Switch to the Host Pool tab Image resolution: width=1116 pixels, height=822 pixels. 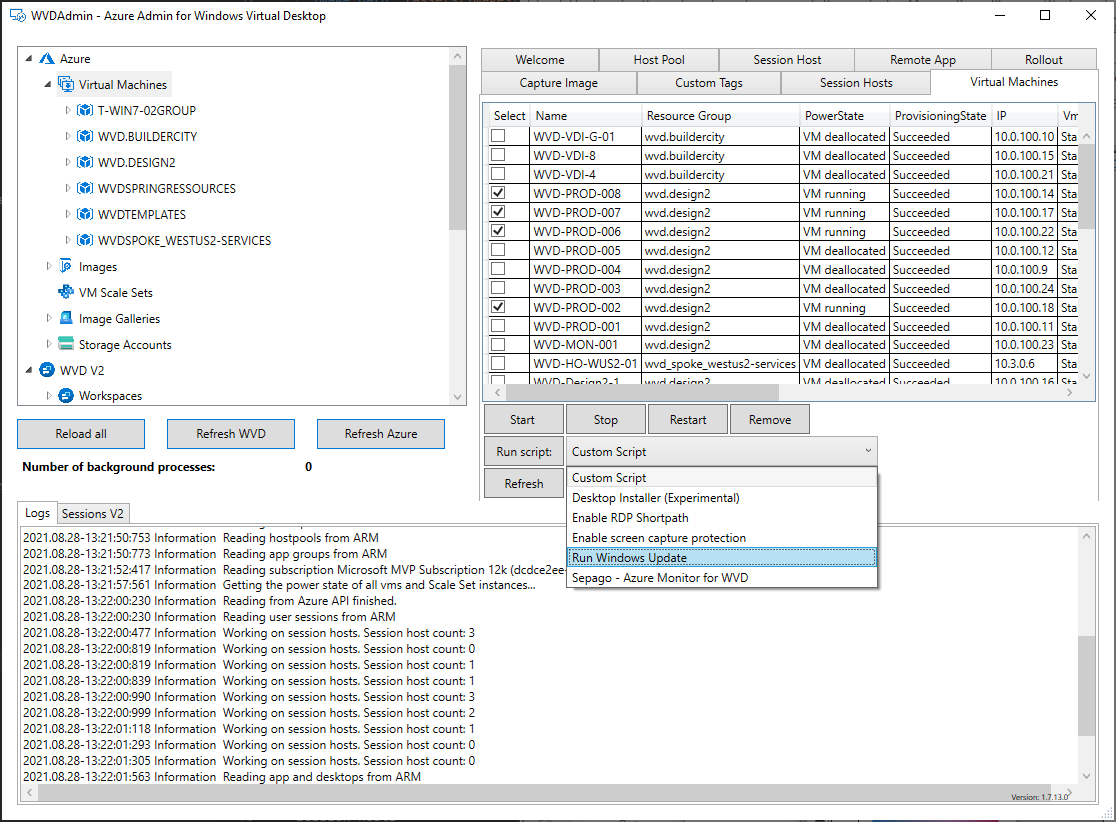pyautogui.click(x=659, y=60)
